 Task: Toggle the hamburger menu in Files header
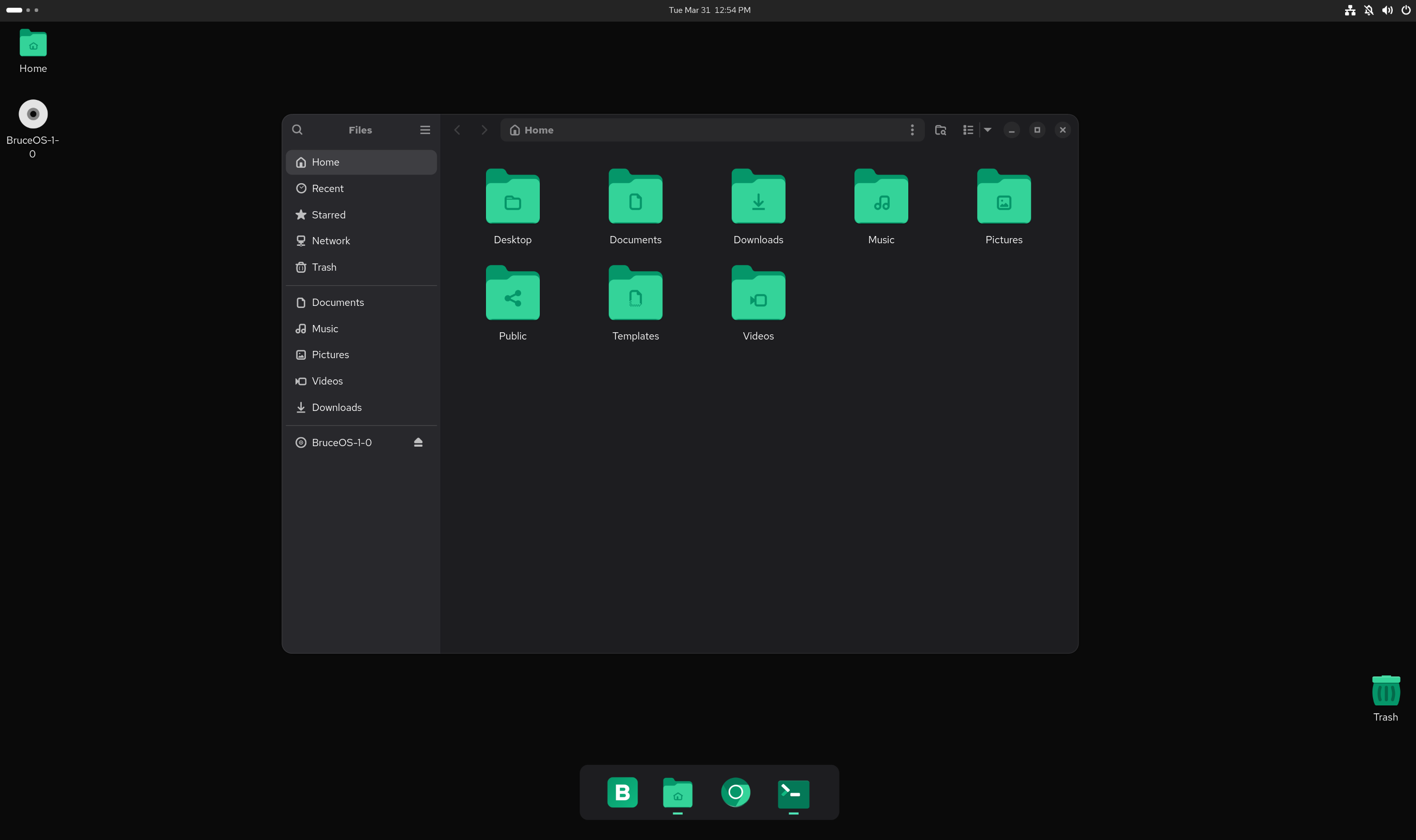(x=424, y=129)
